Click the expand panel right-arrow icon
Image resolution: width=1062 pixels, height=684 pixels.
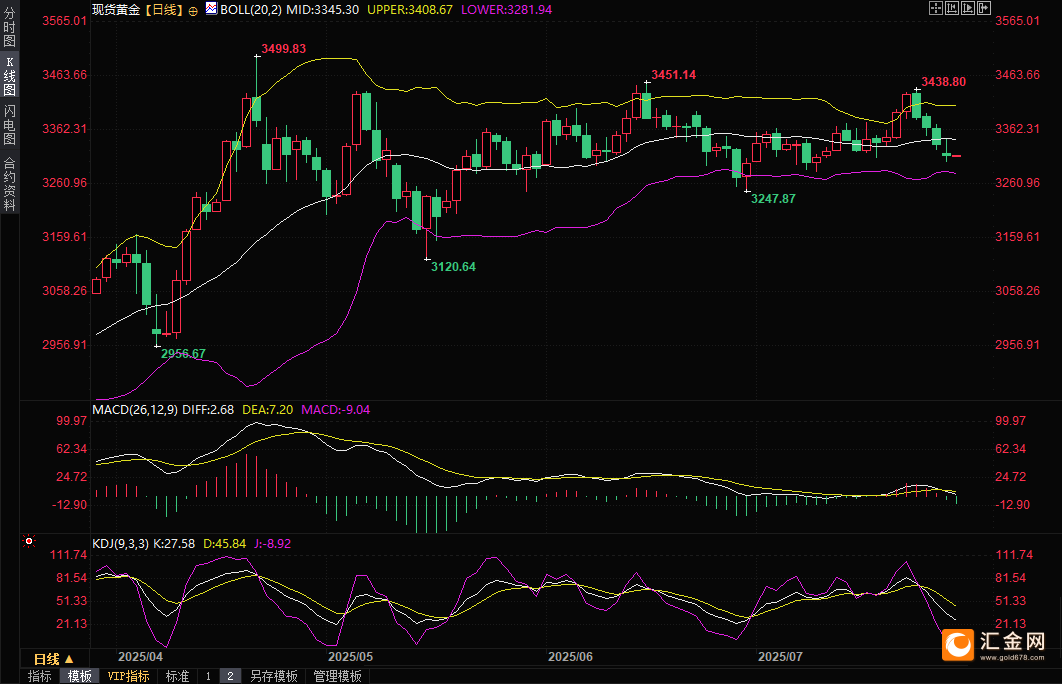(984, 8)
